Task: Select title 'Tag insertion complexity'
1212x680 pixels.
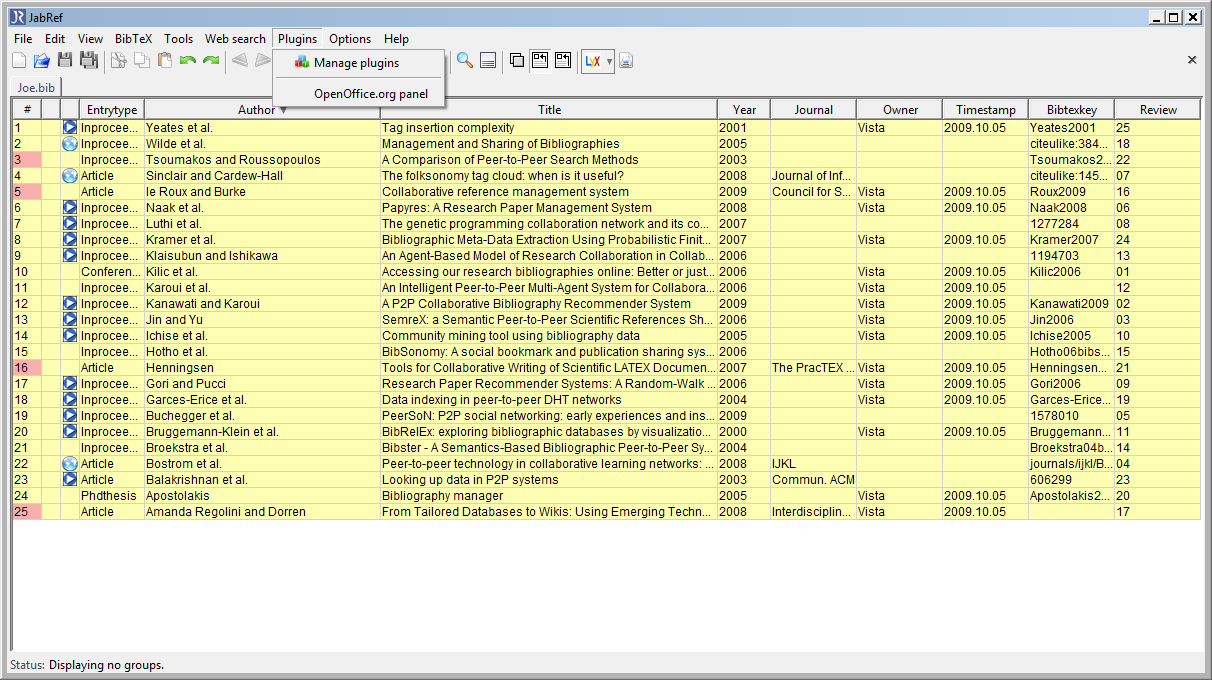Action: [448, 128]
